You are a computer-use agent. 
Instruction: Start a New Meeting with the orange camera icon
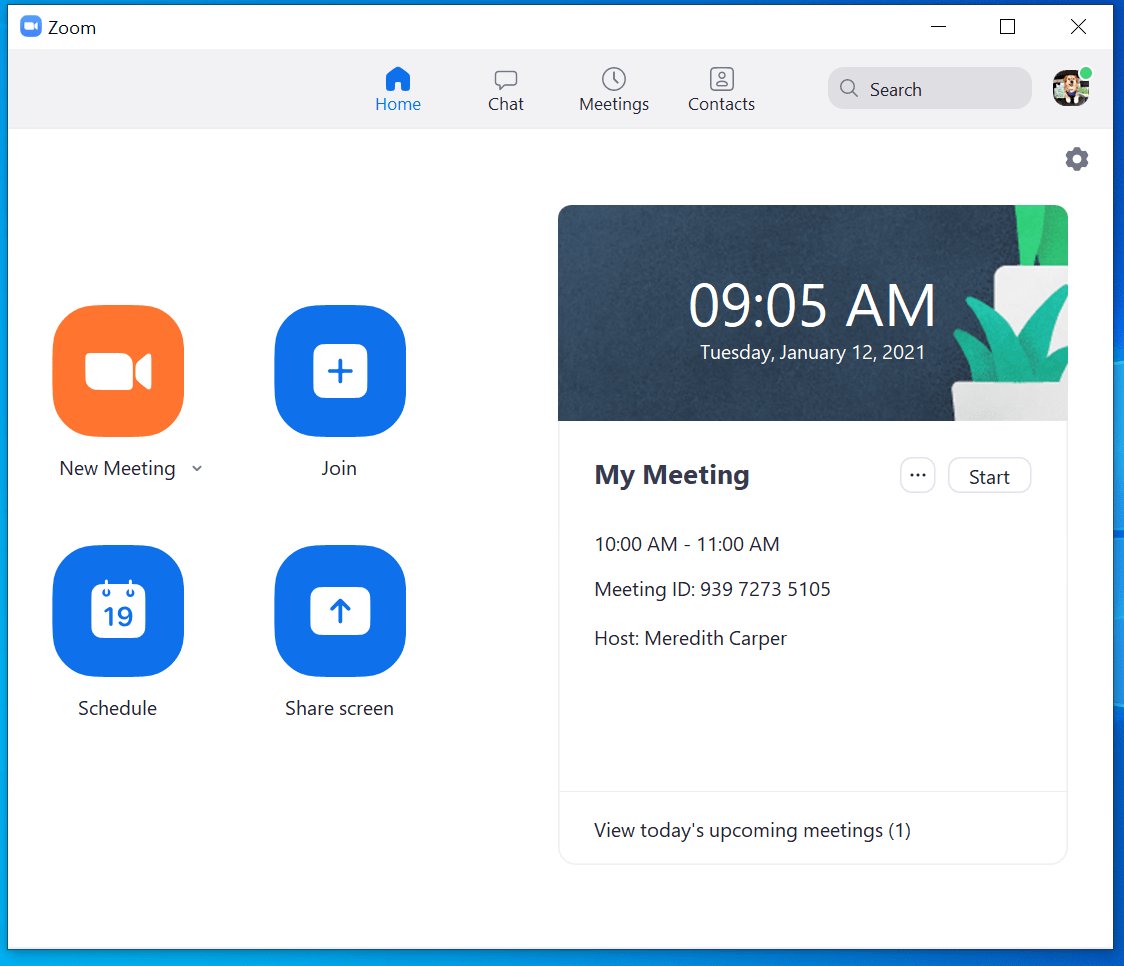[117, 371]
